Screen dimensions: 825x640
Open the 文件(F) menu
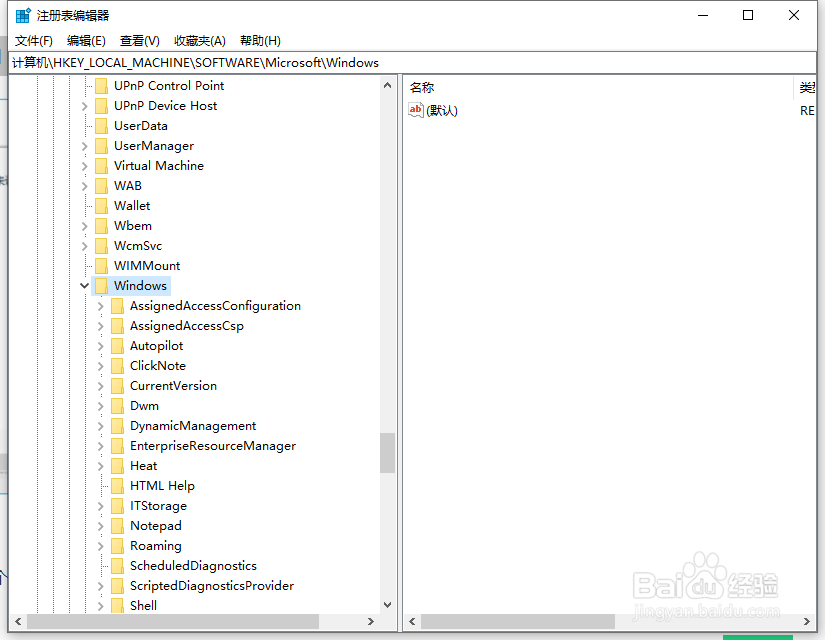[34, 41]
